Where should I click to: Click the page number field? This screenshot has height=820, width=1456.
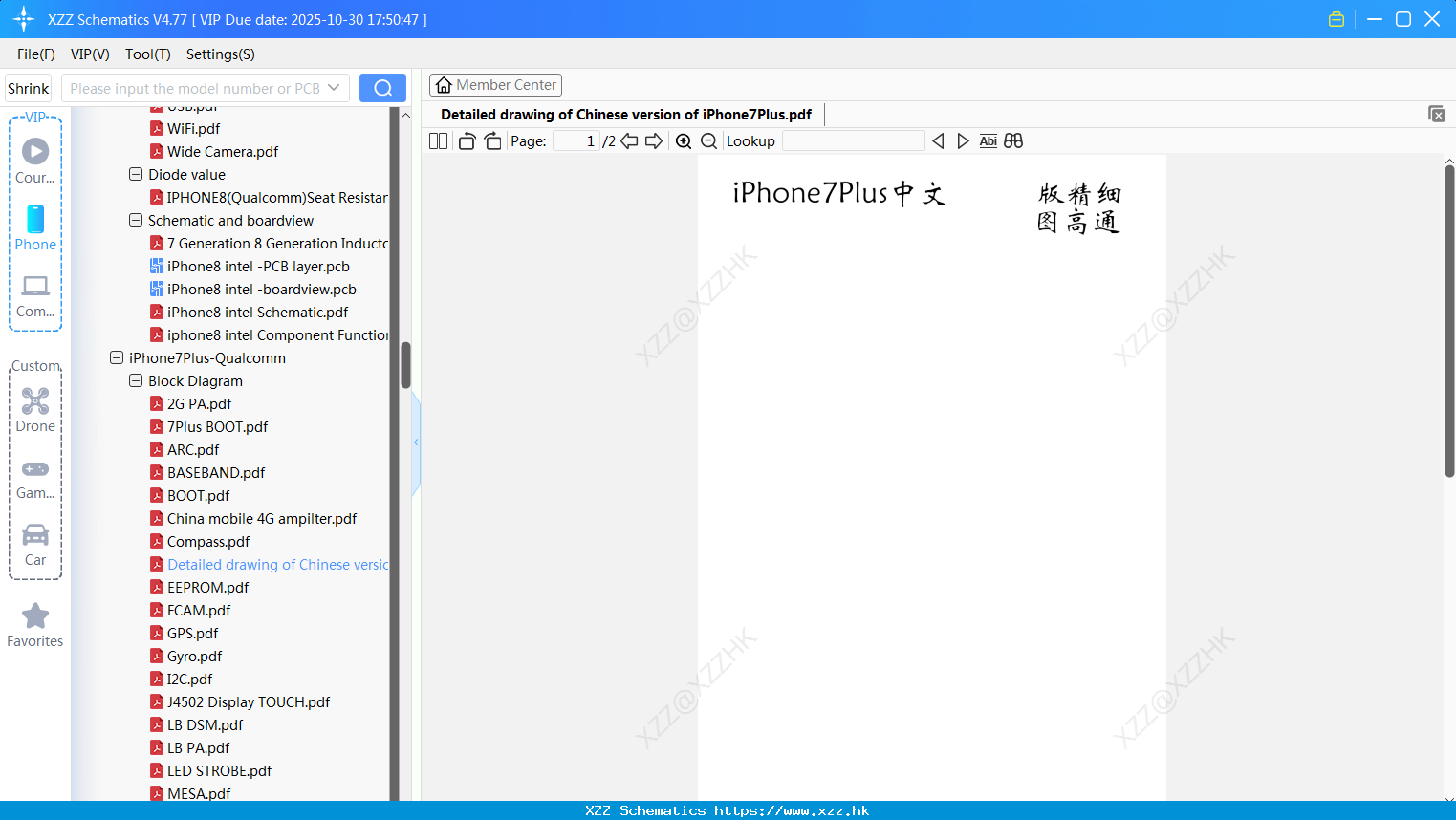point(576,140)
